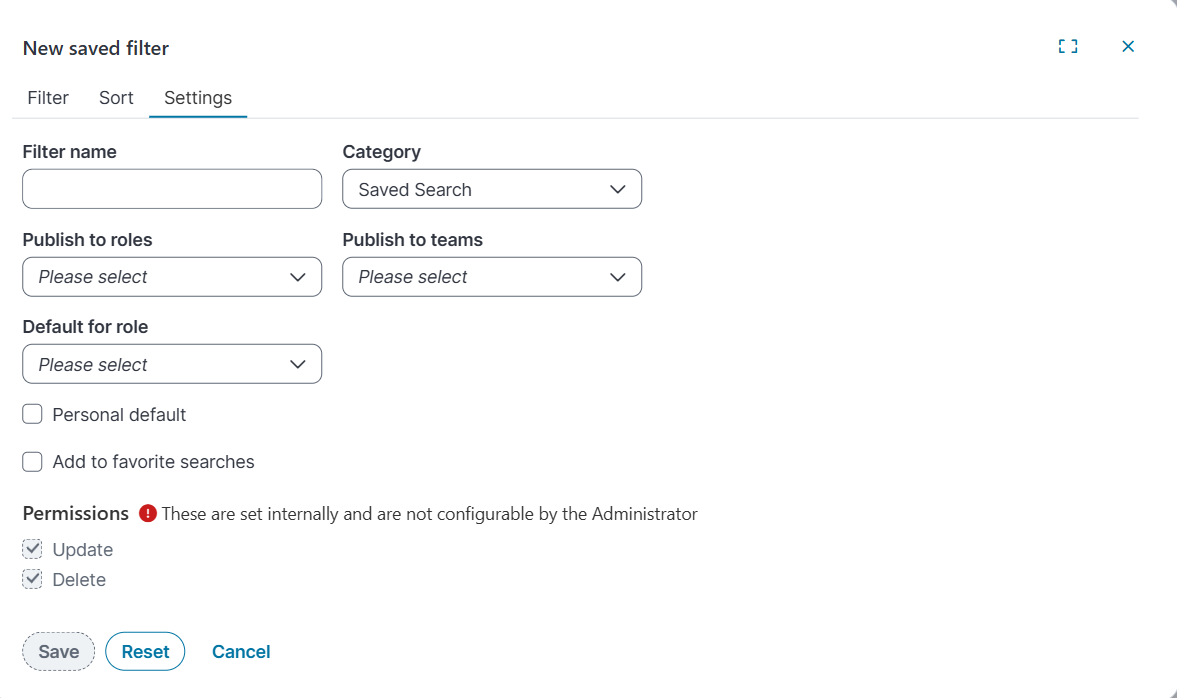Focus the Filter name text field
The height and width of the screenshot is (698, 1177).
point(172,189)
